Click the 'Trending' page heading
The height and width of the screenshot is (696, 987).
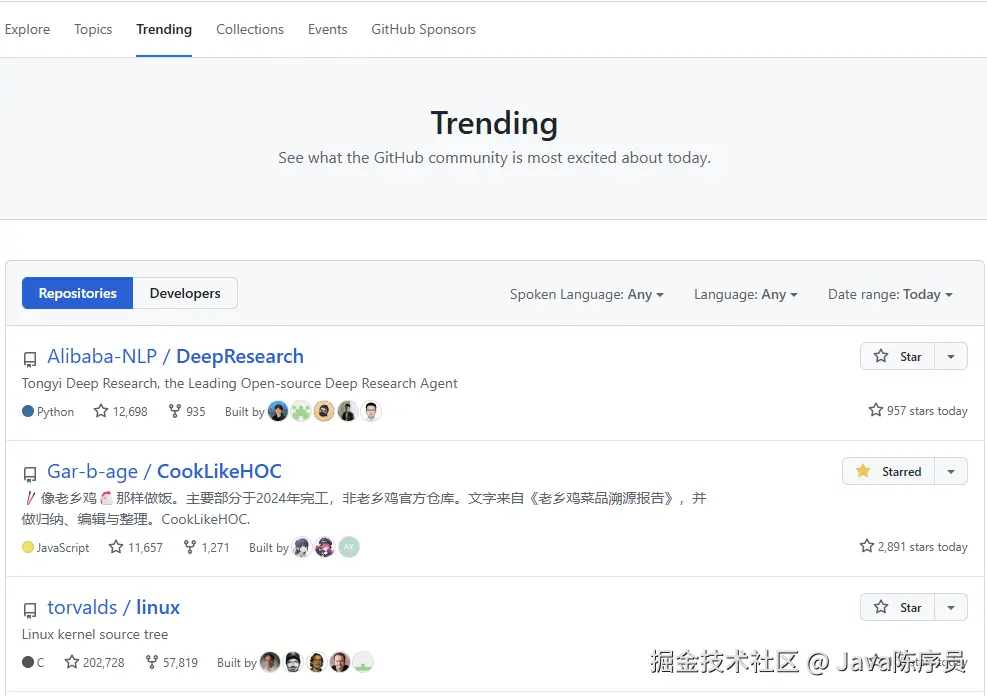pyautogui.click(x=494, y=123)
